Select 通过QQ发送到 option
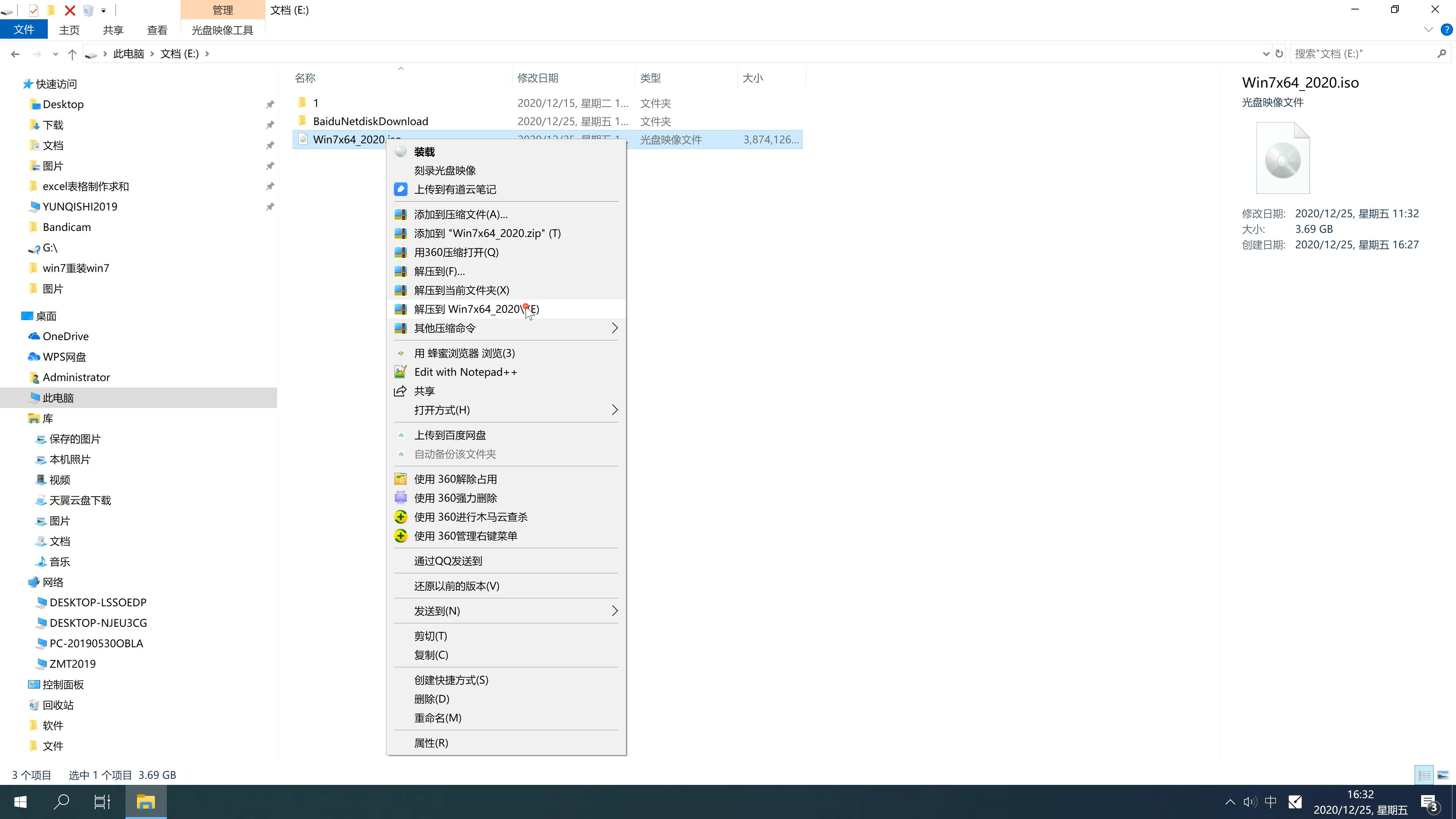 [448, 560]
